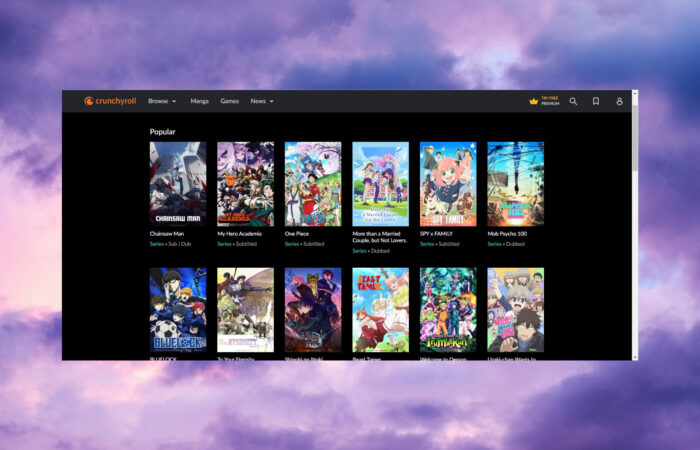The image size is (700, 450).
Task: Click the Chainsaw Man title link
Action: (167, 233)
